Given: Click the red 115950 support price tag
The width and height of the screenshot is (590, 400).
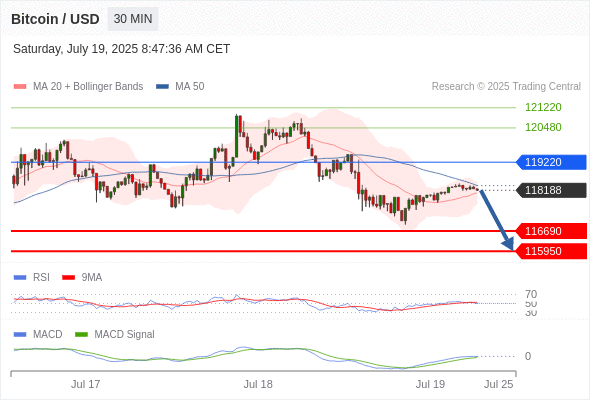Looking at the screenshot, I should (x=551, y=251).
